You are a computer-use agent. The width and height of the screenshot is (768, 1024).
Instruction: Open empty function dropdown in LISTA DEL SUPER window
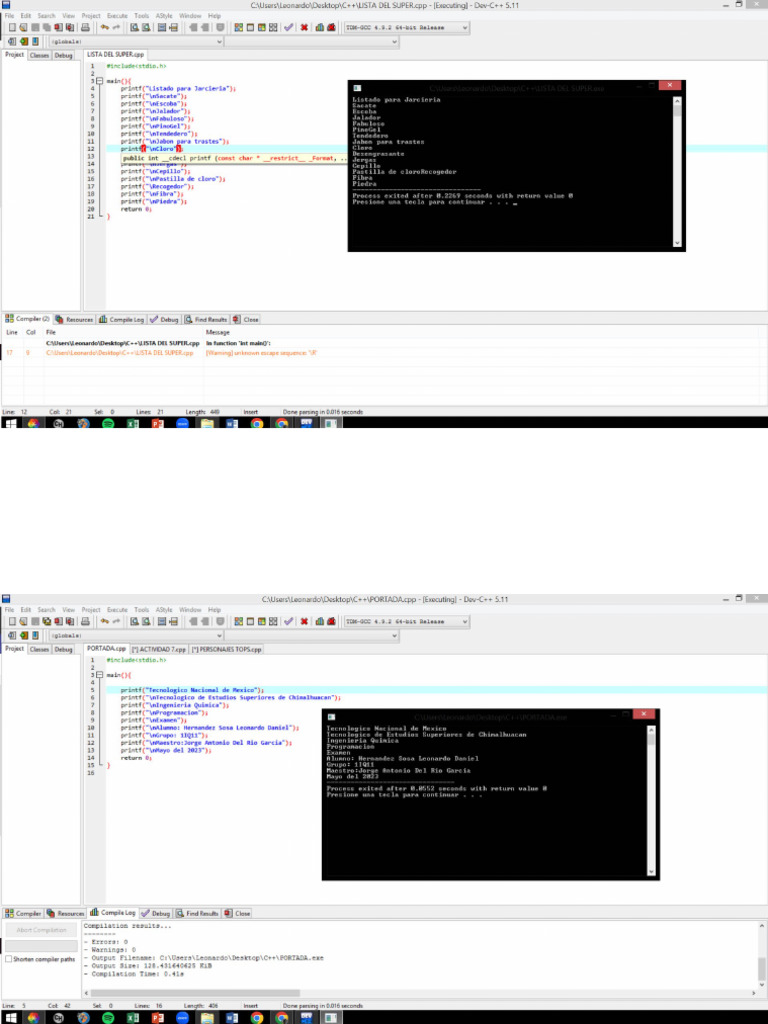[394, 41]
